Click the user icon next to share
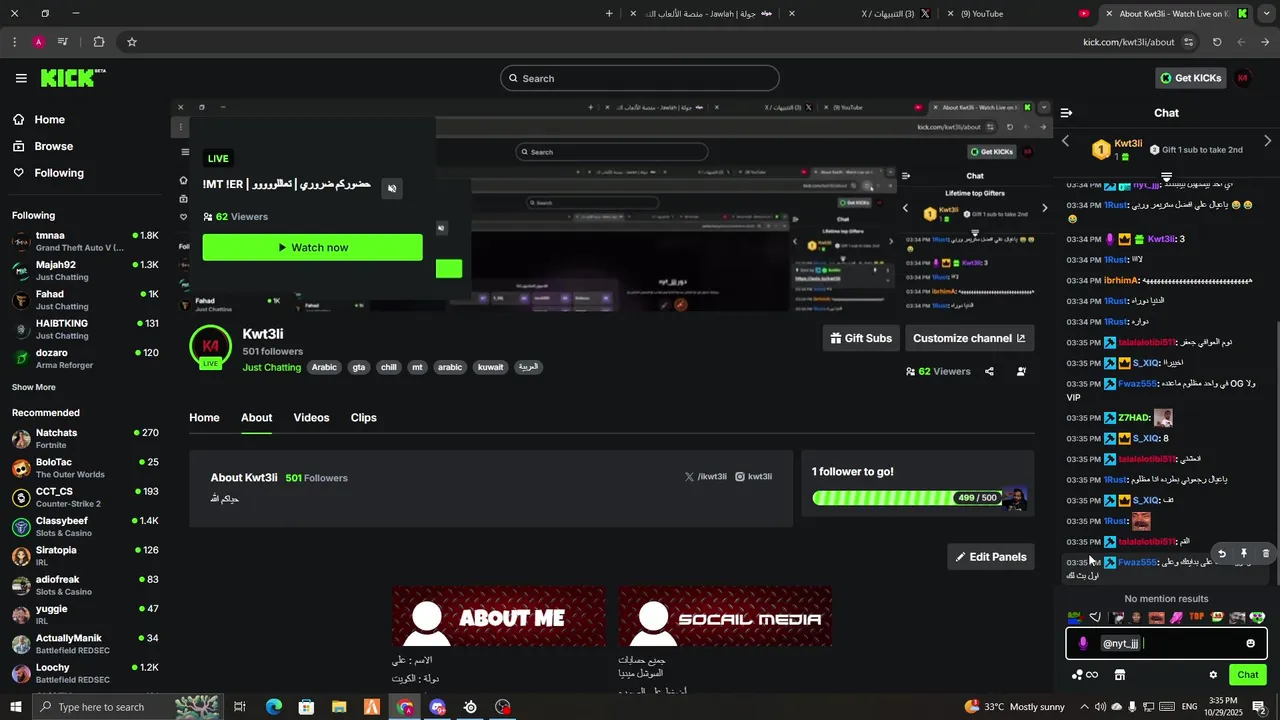1280x720 pixels. [x=1021, y=371]
